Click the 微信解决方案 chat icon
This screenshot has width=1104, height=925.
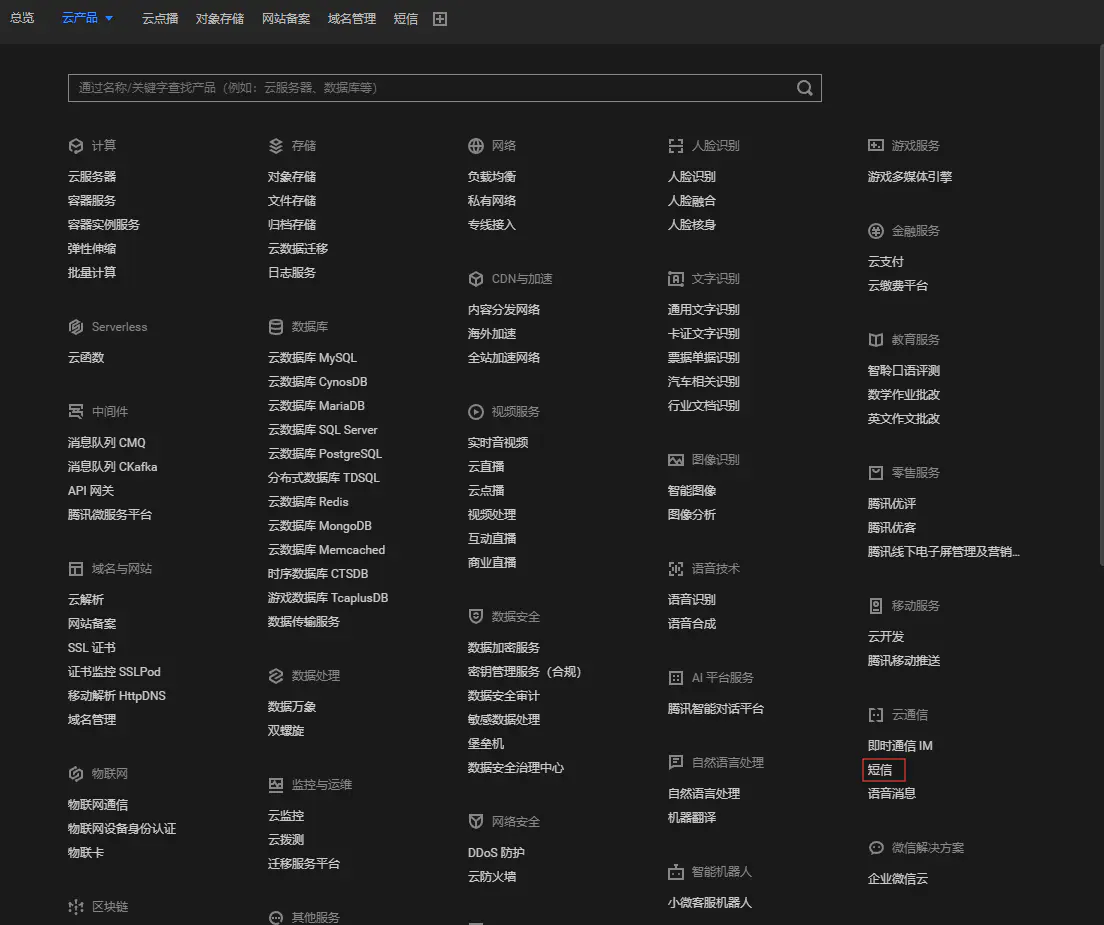coord(876,848)
